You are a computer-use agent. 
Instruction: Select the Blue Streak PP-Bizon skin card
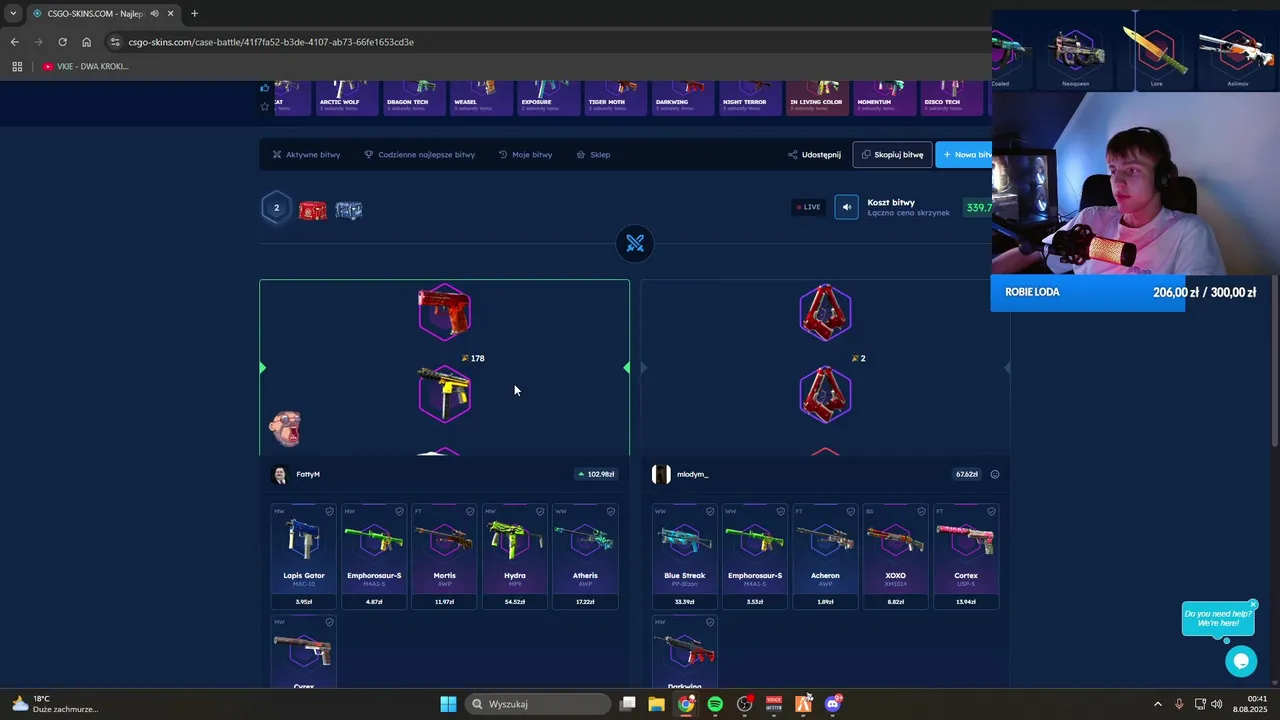[x=685, y=556]
